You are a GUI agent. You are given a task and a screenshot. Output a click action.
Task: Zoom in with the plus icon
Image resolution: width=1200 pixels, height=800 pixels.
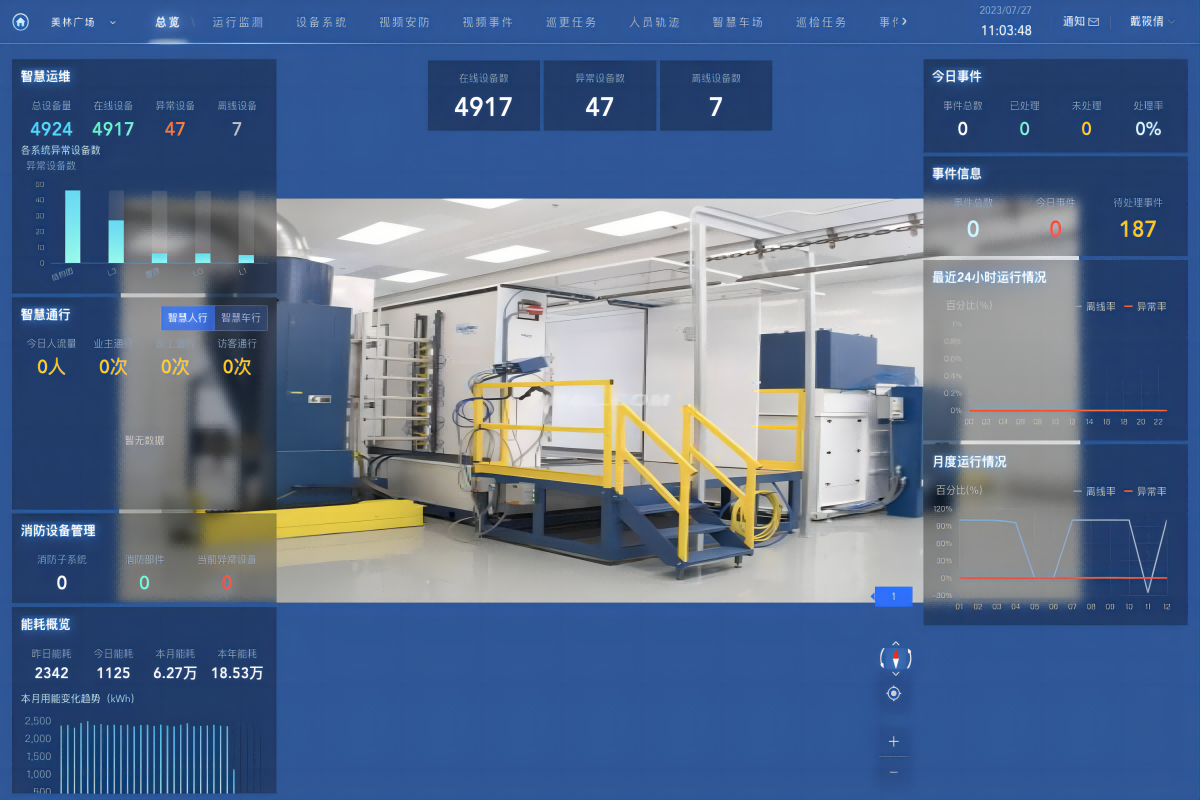click(894, 741)
